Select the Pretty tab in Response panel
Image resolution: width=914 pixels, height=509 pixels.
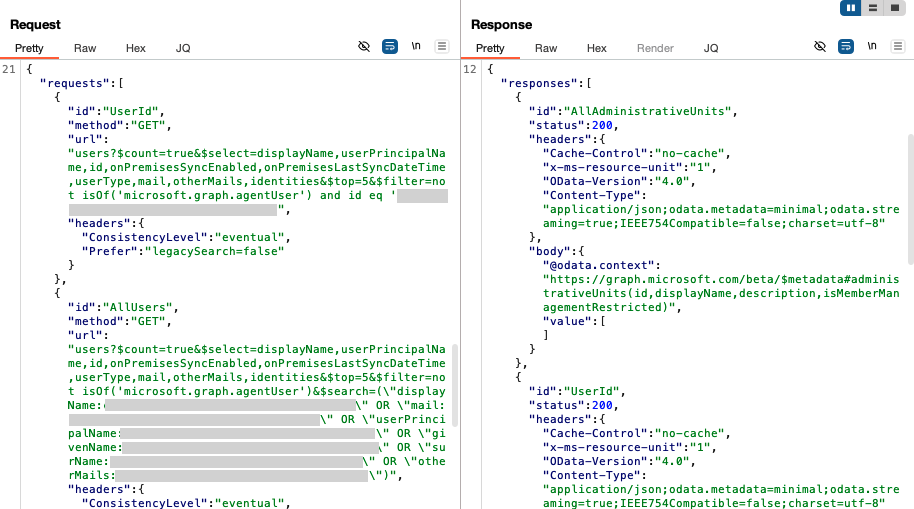pyautogui.click(x=490, y=48)
